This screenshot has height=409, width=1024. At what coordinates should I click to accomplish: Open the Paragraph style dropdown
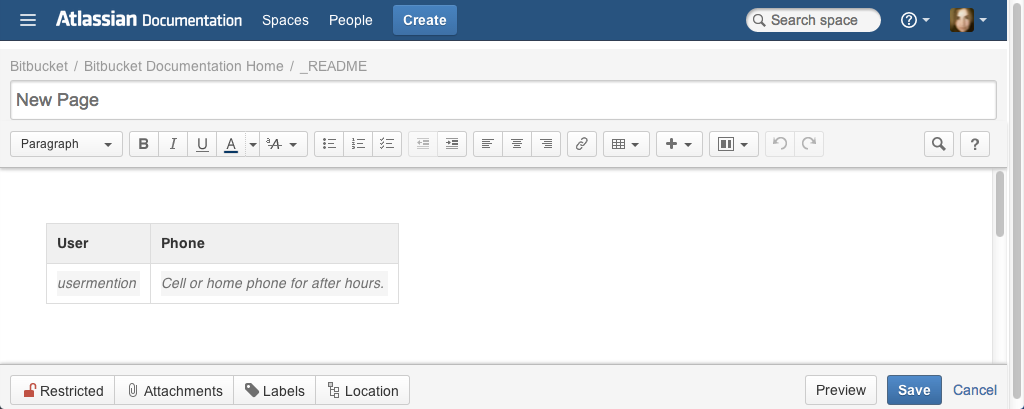click(67, 144)
